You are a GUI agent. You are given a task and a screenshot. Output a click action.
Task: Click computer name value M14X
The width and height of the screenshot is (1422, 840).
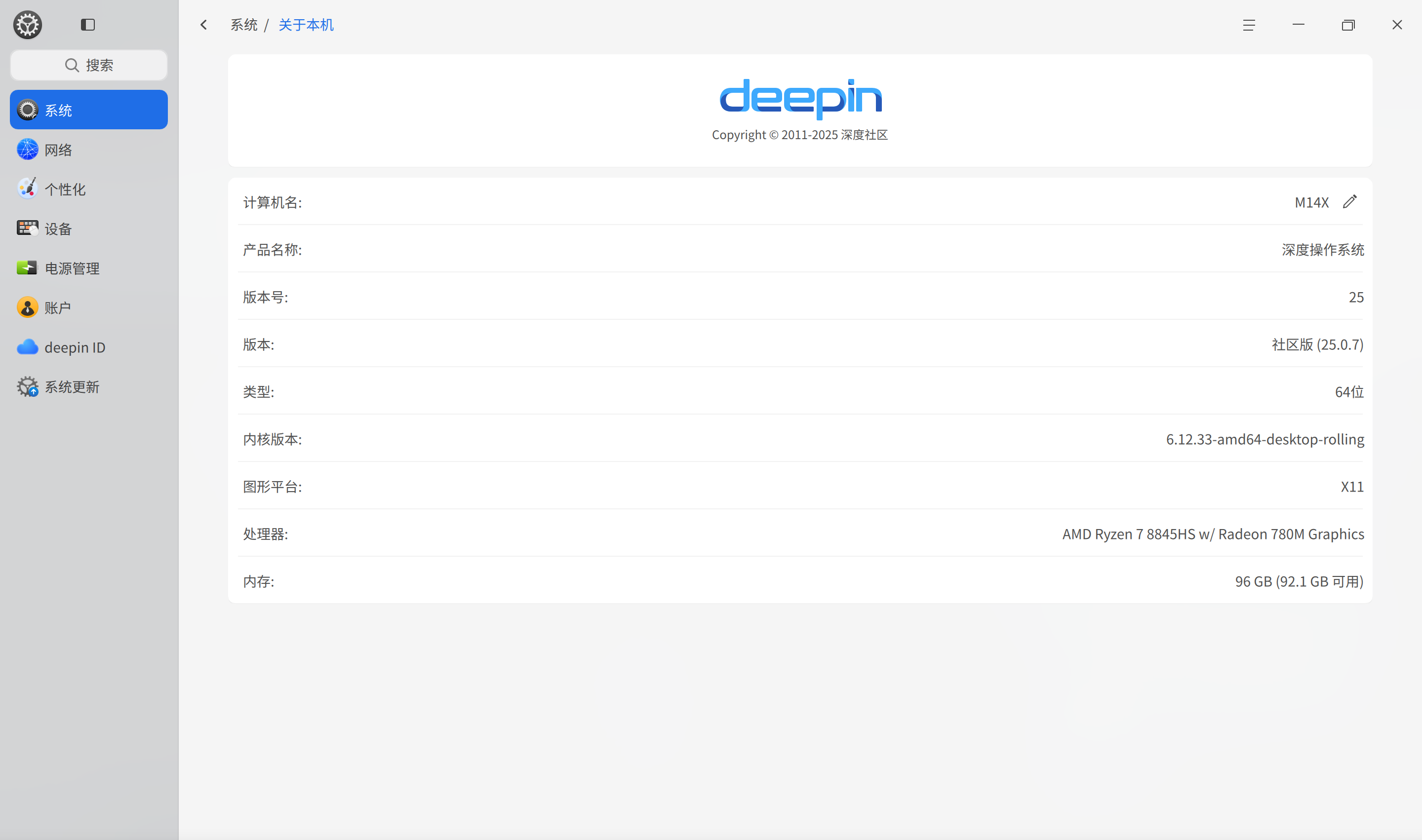coord(1311,202)
